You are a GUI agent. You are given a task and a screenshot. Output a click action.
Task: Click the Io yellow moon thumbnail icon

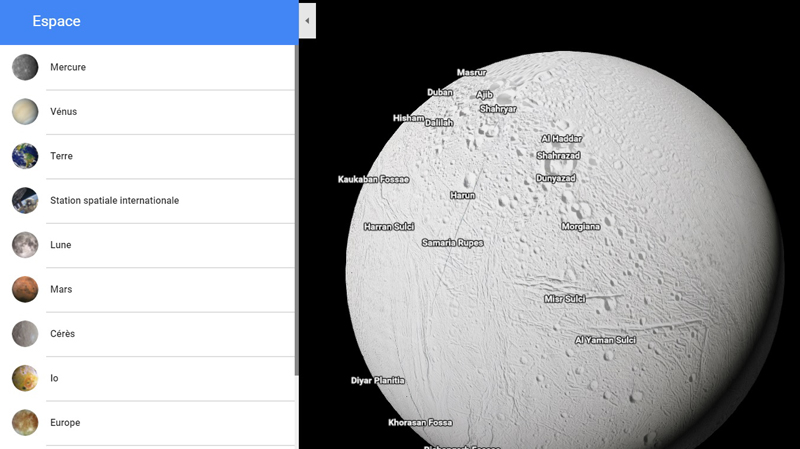pyautogui.click(x=25, y=378)
